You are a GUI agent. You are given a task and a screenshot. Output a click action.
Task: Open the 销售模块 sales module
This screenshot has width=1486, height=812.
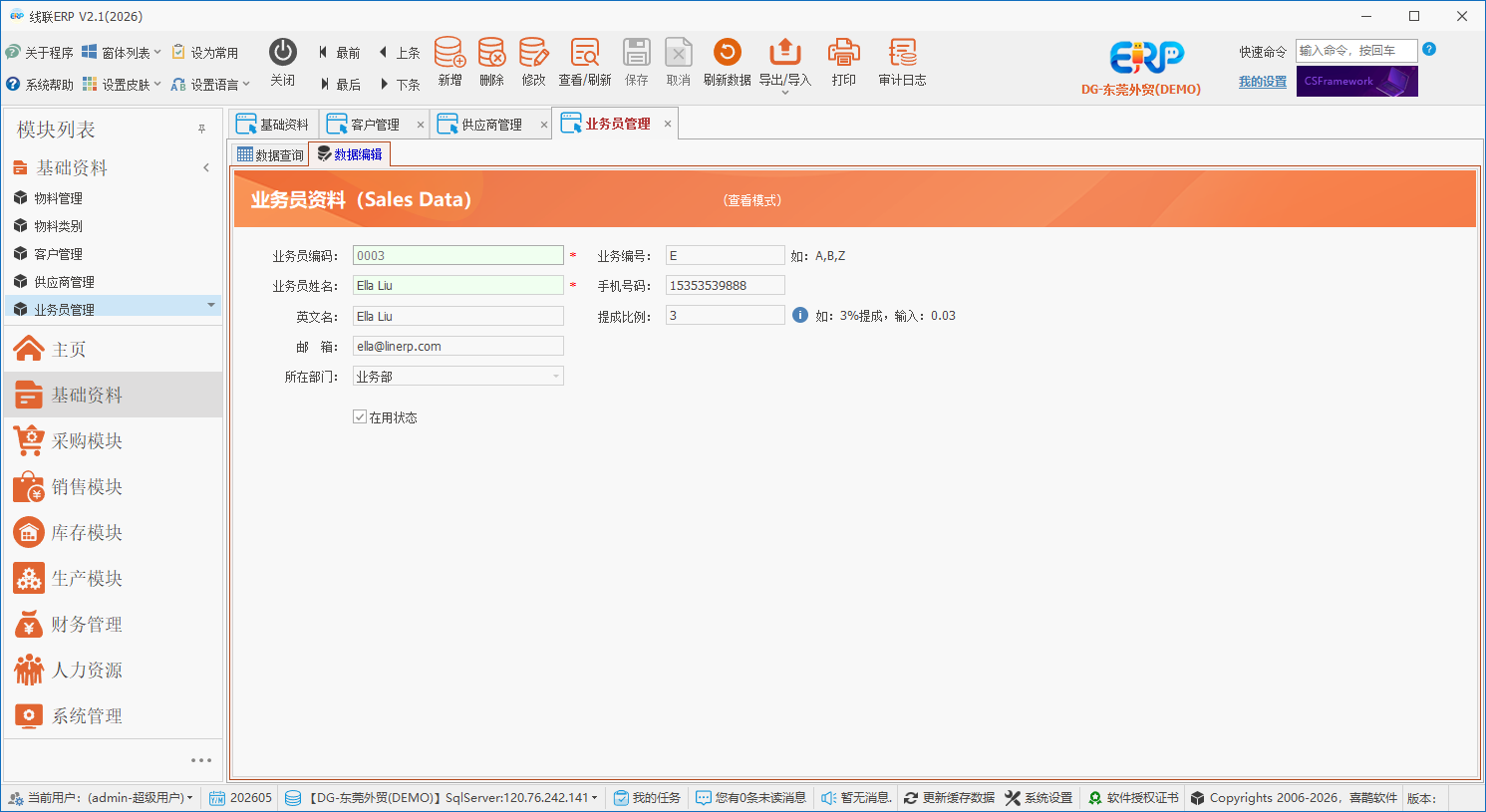113,486
